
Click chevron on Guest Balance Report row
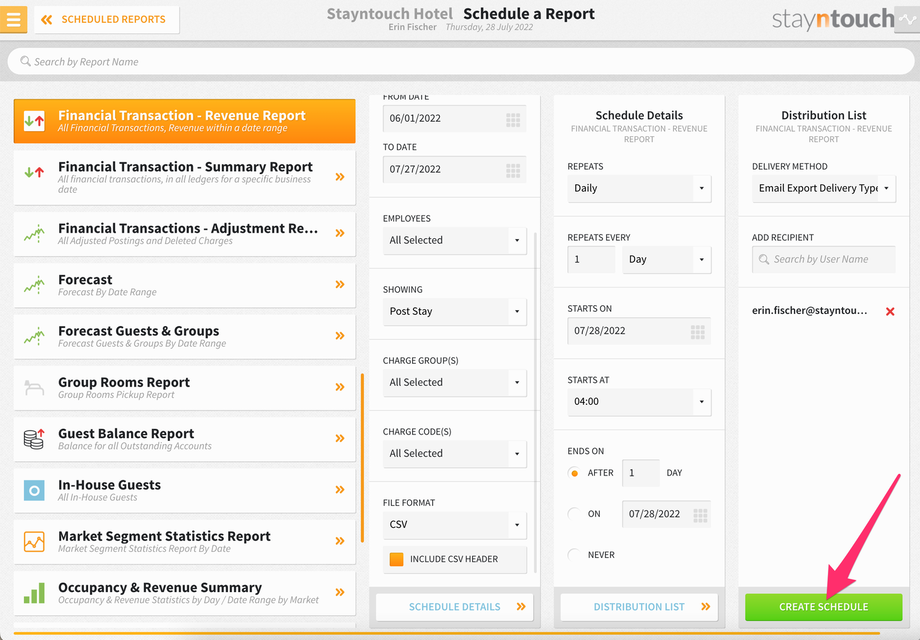(x=340, y=439)
